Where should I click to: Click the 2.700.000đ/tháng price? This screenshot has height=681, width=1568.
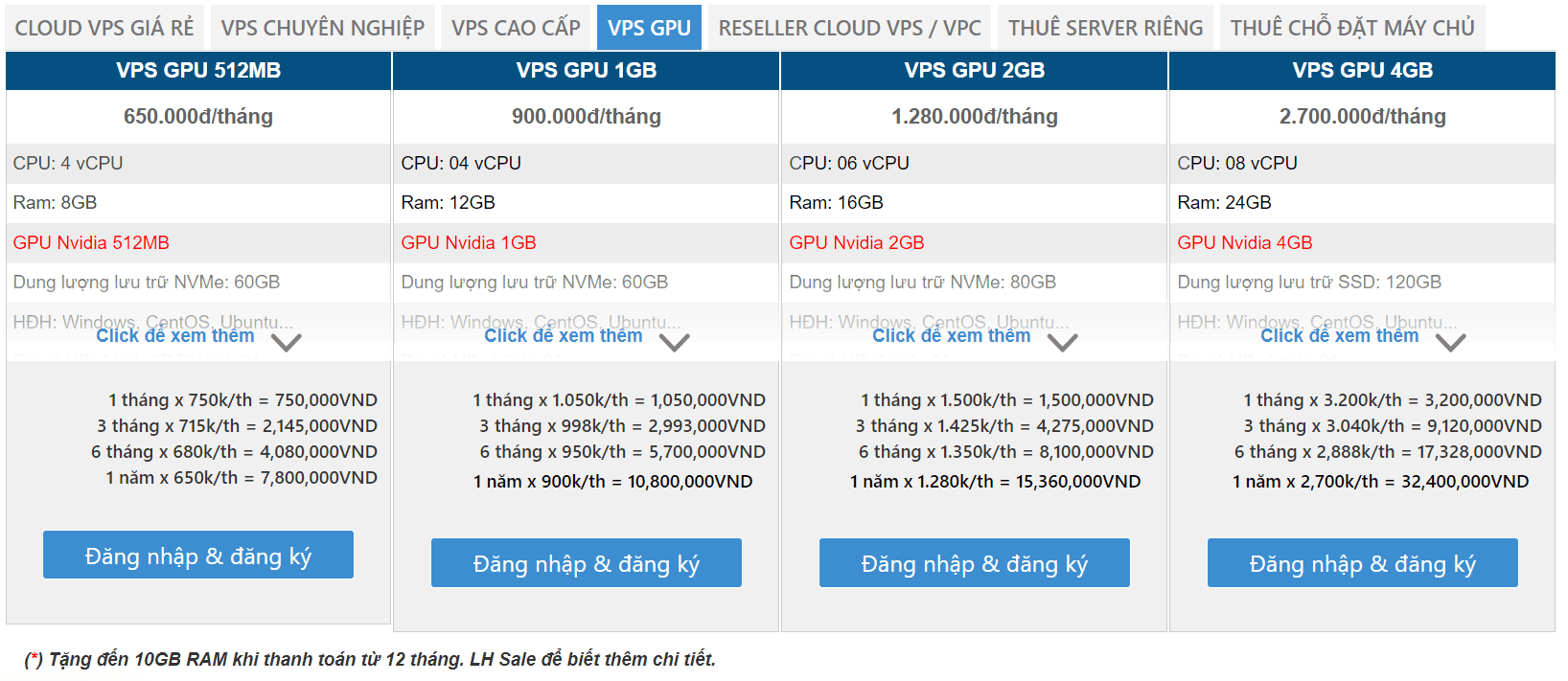(x=1363, y=117)
